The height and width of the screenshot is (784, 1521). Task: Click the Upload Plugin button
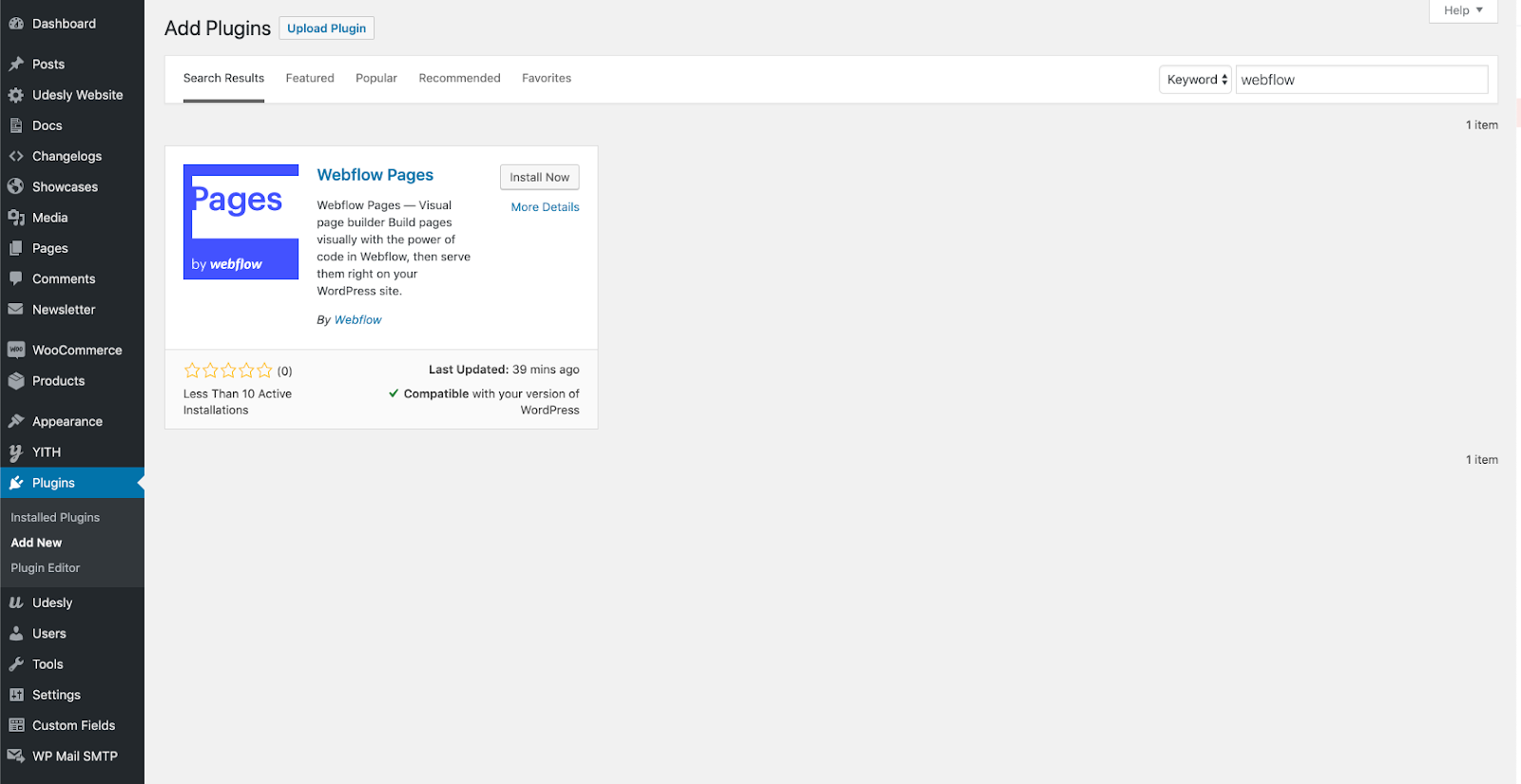click(x=327, y=29)
